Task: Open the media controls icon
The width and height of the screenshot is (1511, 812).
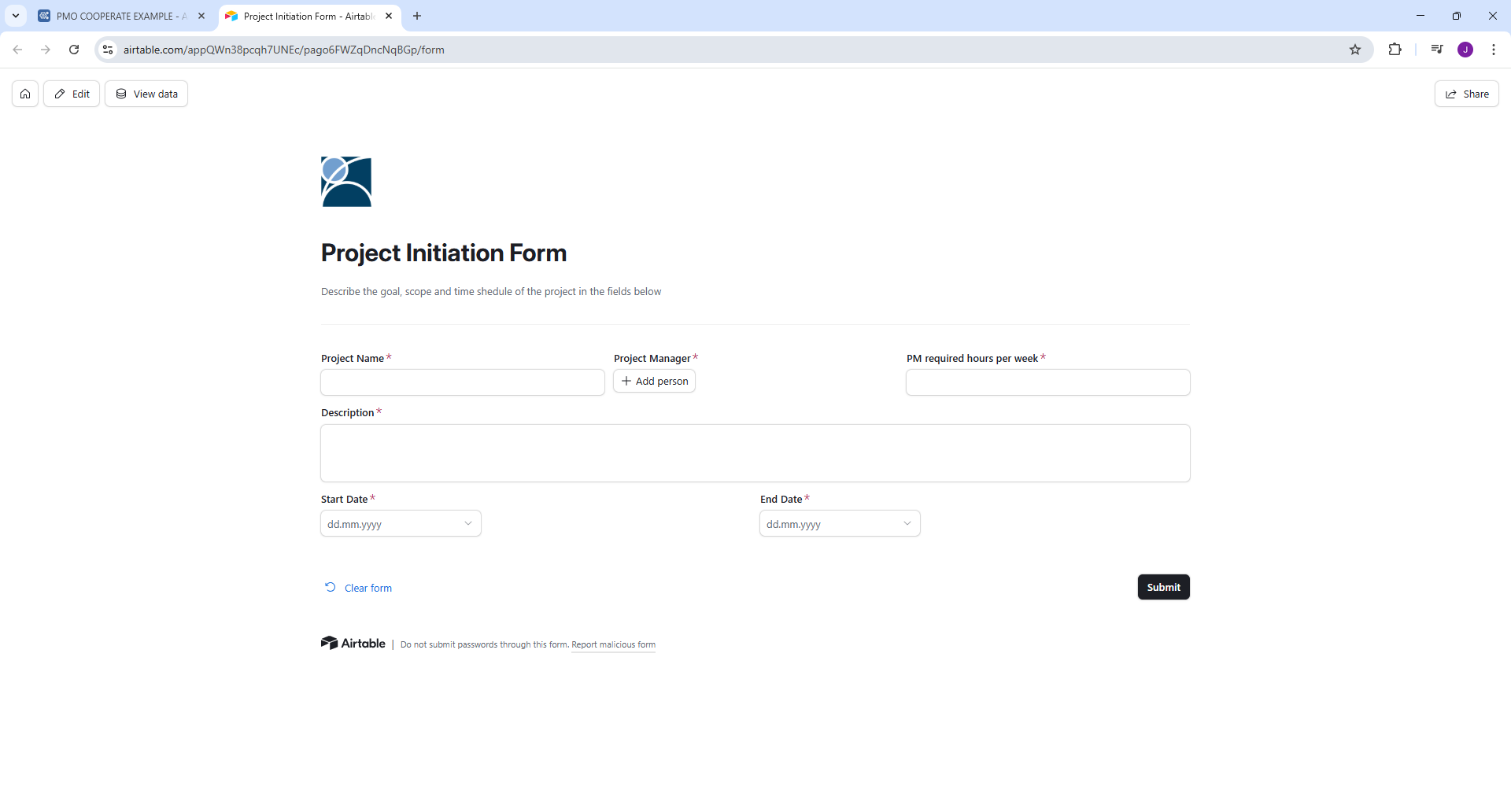Action: [x=1437, y=50]
